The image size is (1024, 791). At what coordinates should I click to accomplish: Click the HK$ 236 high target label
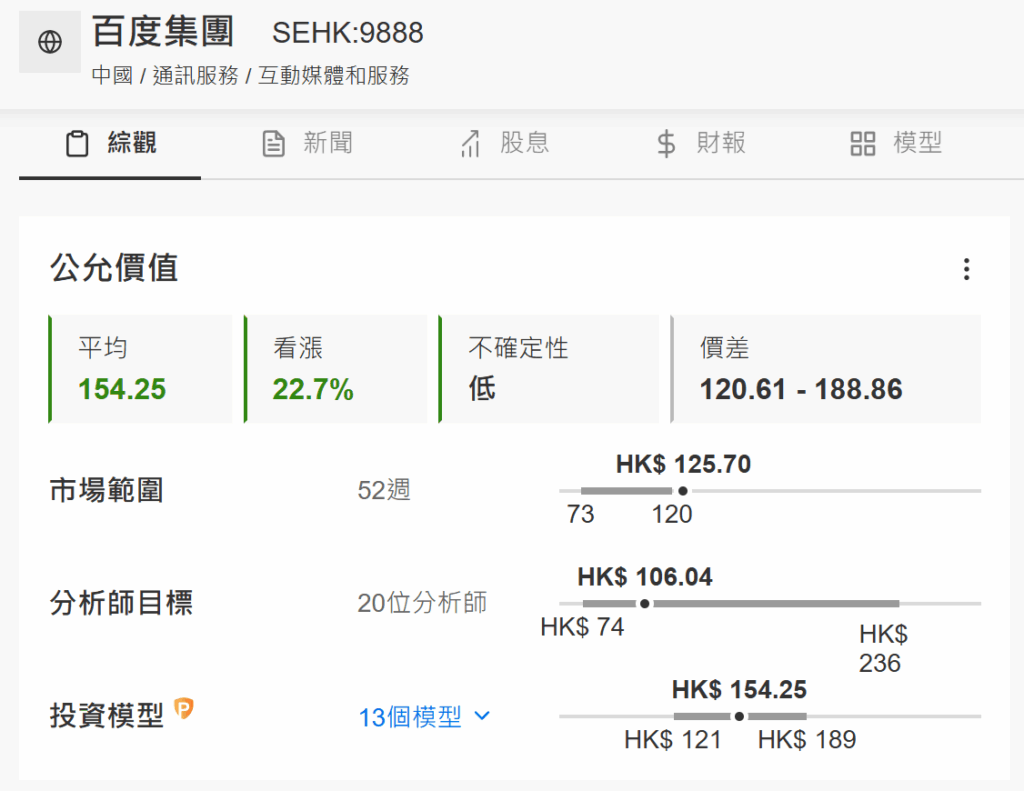(x=883, y=649)
